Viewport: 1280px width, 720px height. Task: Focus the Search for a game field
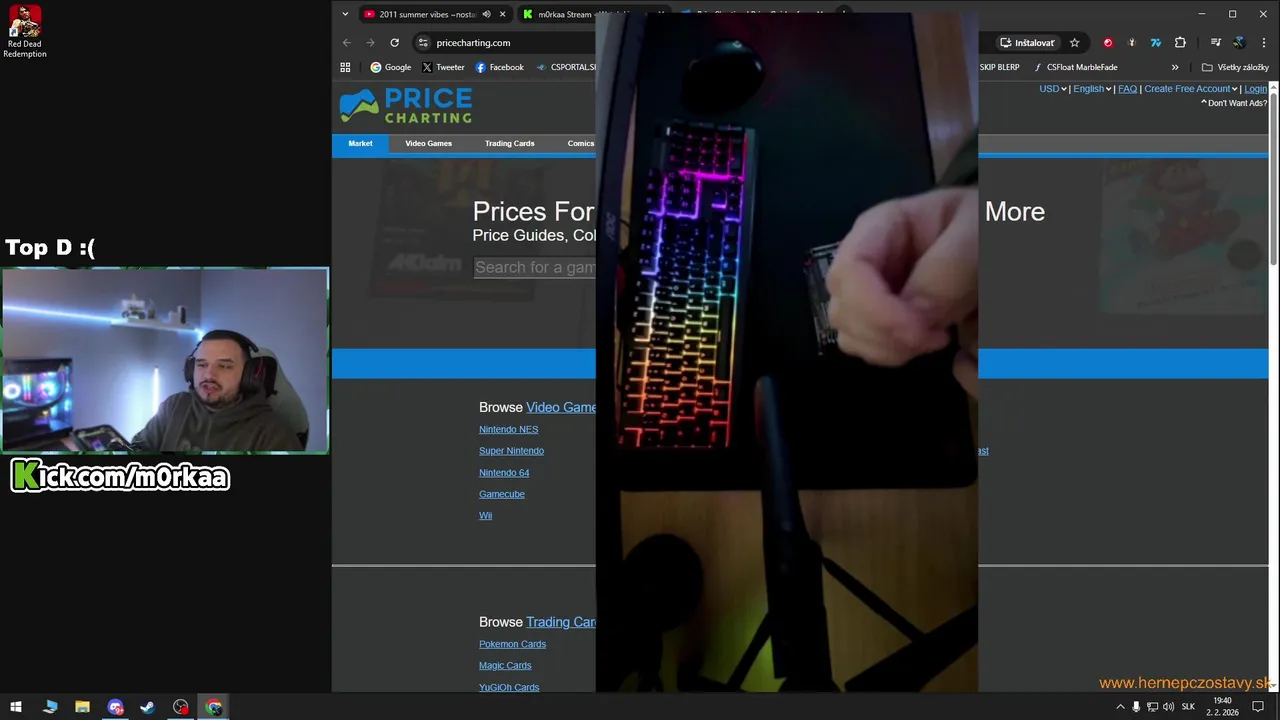[535, 267]
